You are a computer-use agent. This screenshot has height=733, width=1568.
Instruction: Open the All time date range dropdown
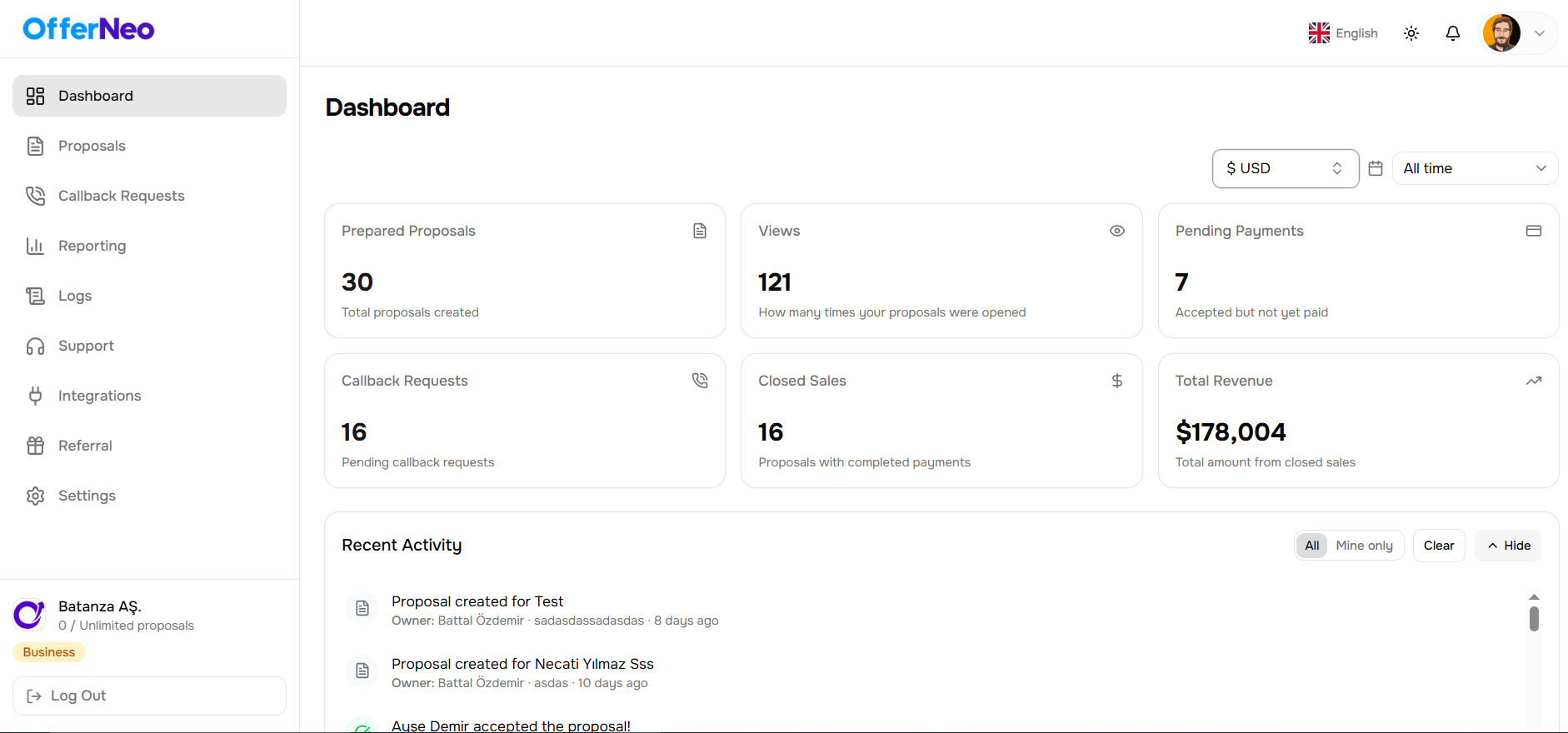pyautogui.click(x=1475, y=168)
